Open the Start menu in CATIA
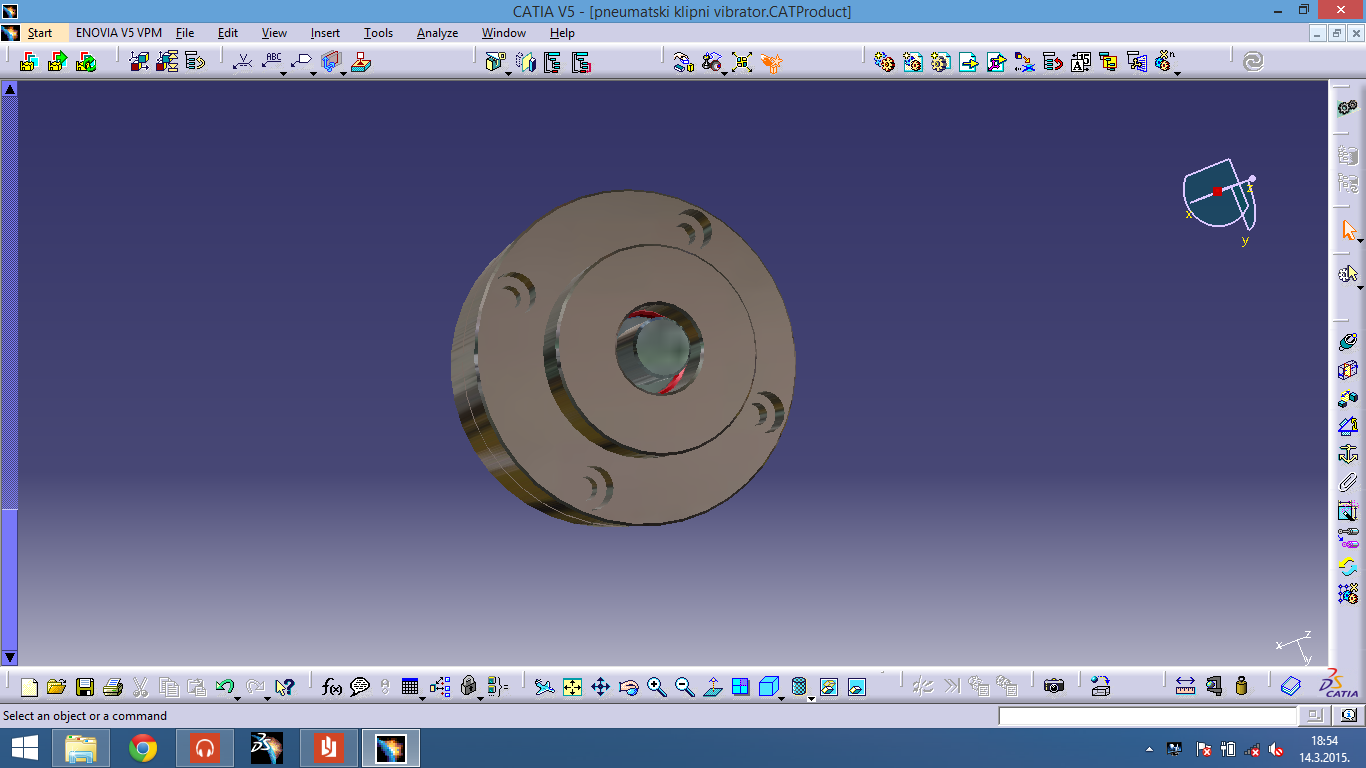The height and width of the screenshot is (768, 1366). [40, 33]
